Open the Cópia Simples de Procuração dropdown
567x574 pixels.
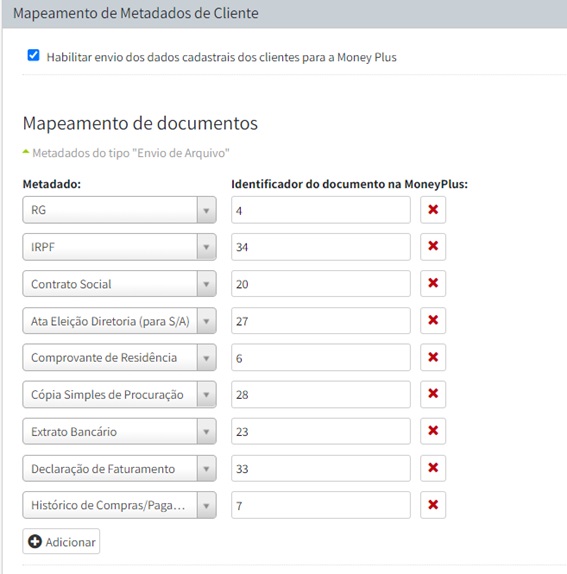tap(119, 394)
